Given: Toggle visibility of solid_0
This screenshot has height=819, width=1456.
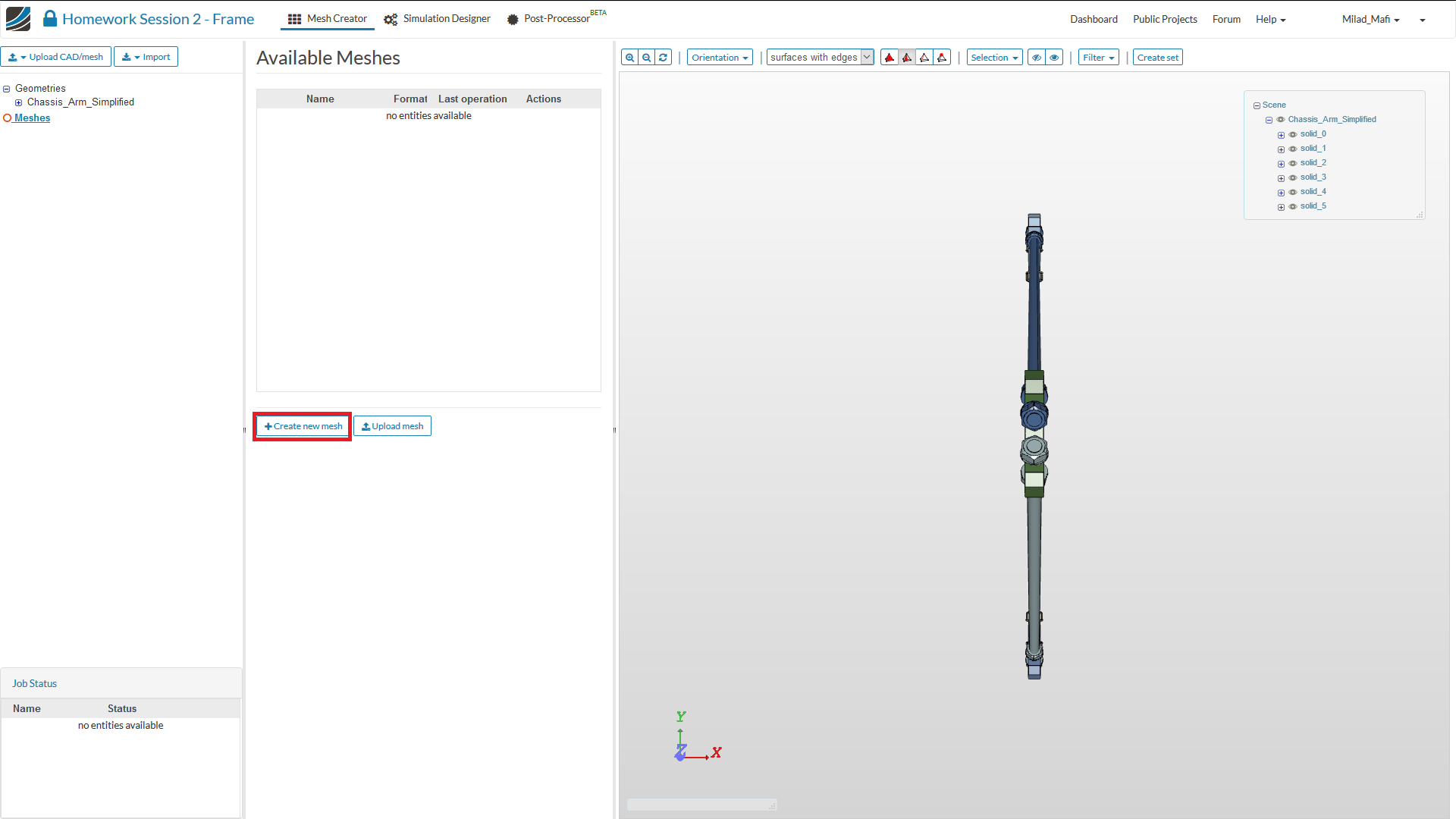Looking at the screenshot, I should [x=1293, y=134].
